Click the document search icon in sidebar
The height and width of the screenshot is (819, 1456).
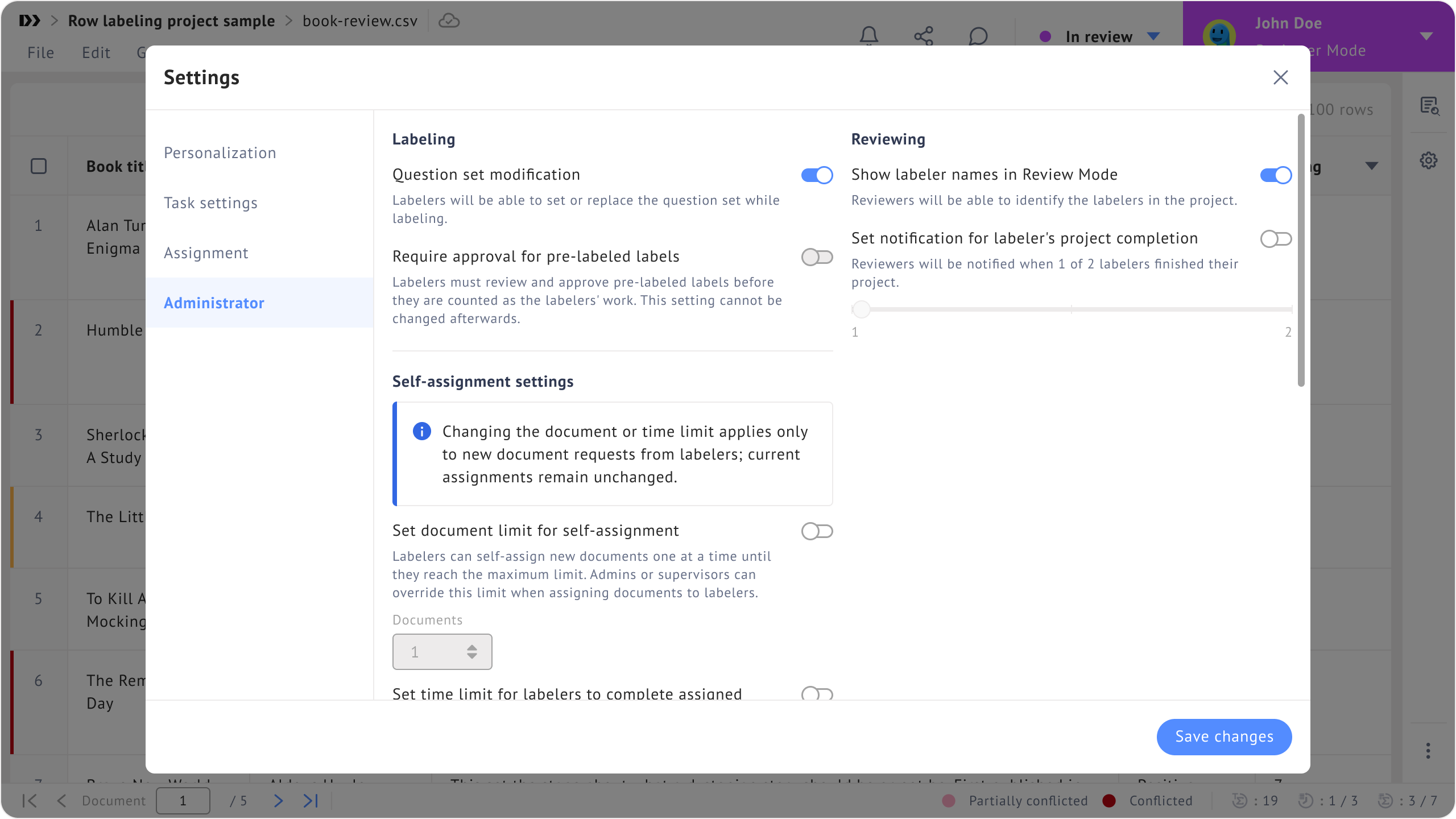pos(1429,106)
